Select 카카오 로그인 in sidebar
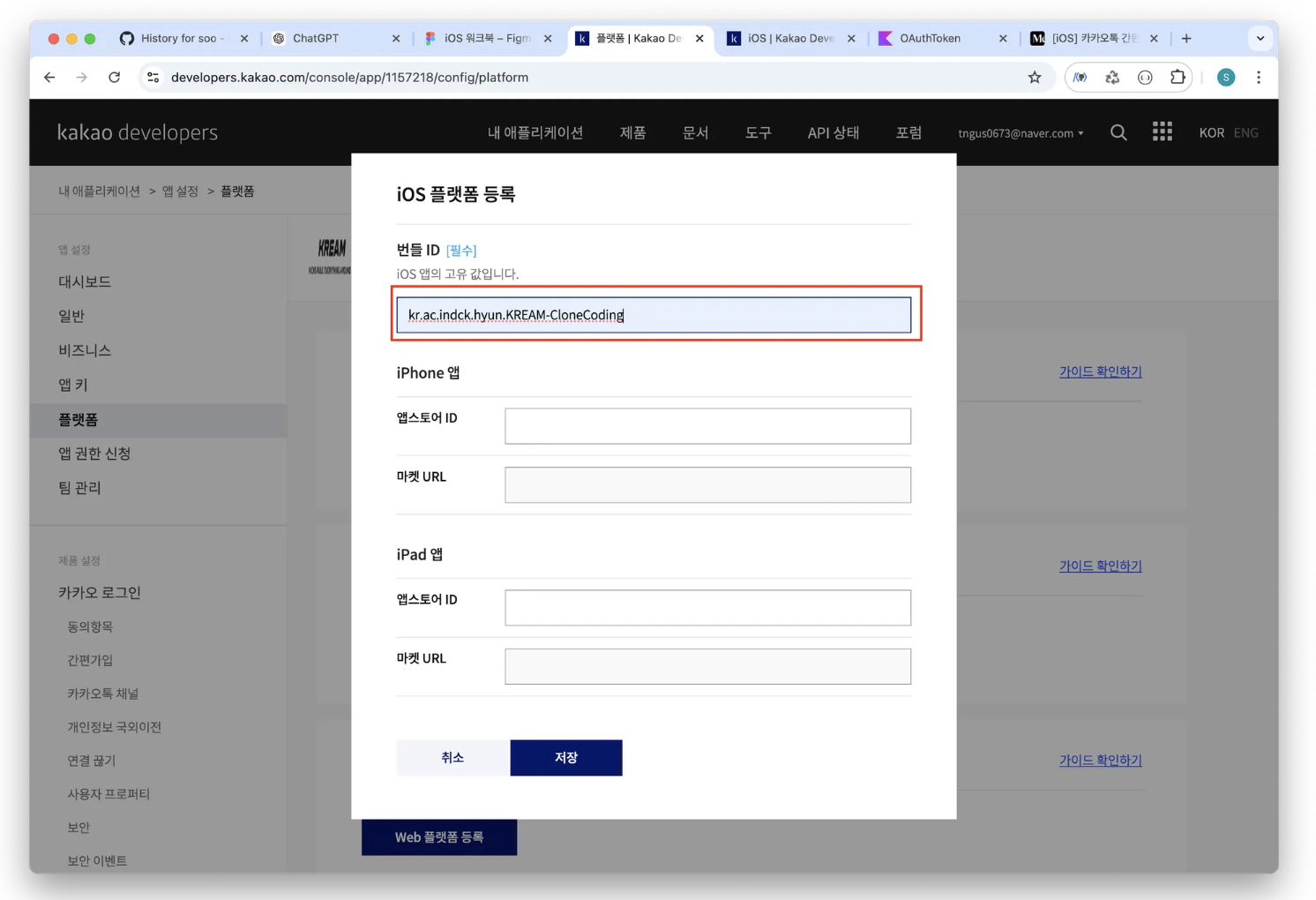Image resolution: width=1316 pixels, height=900 pixels. click(x=100, y=593)
